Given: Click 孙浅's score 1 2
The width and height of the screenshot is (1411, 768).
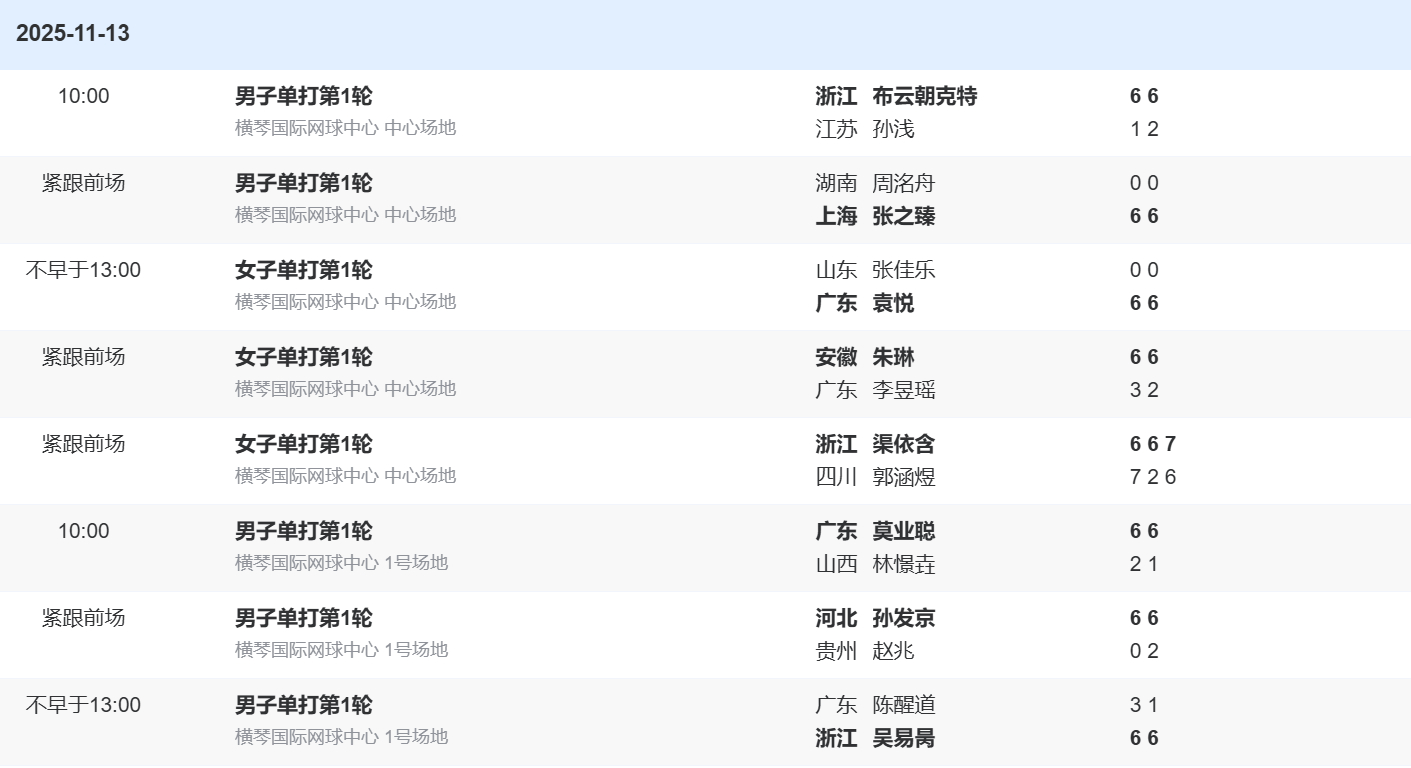Looking at the screenshot, I should pos(1144,129).
